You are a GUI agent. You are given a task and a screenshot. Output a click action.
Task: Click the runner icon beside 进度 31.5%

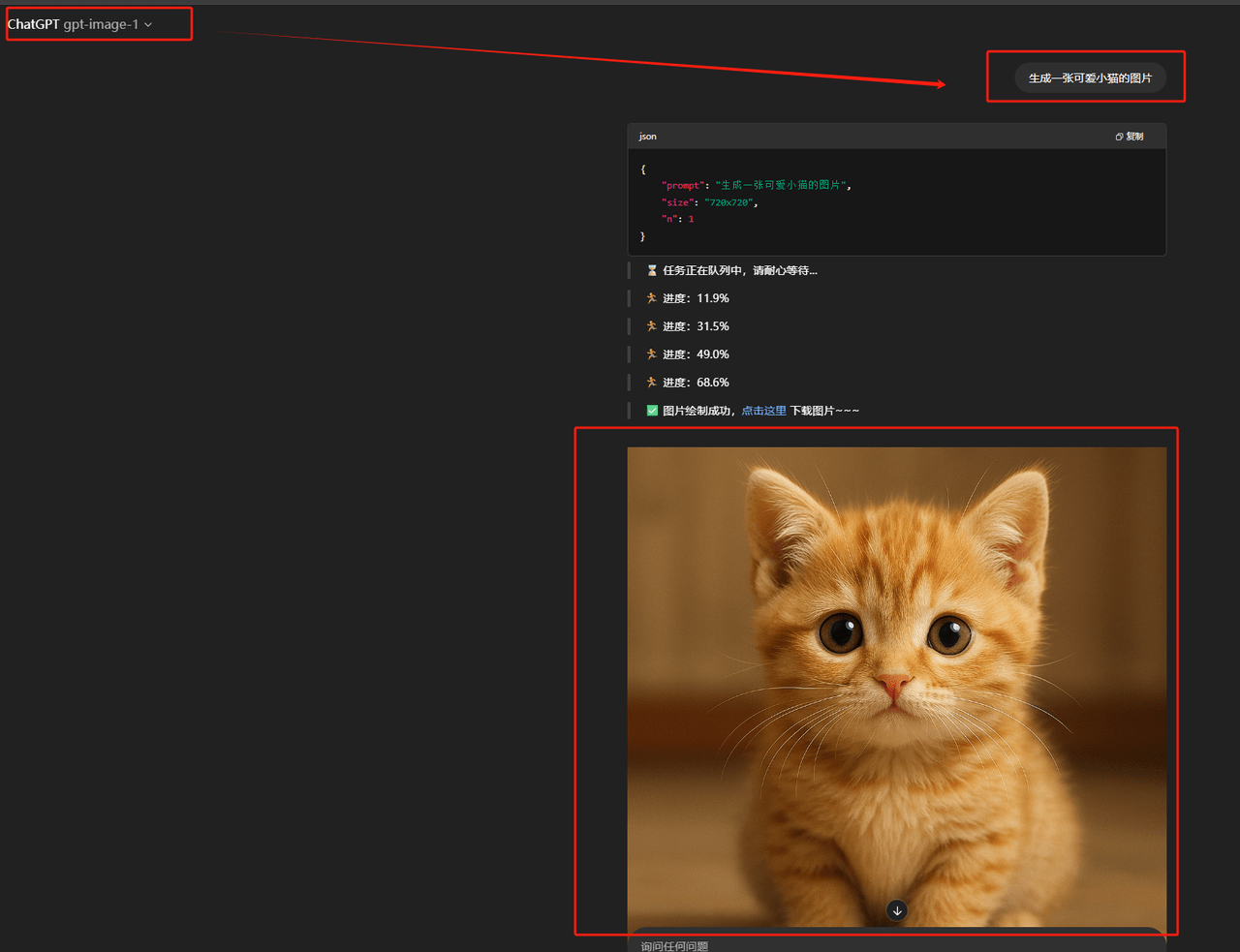point(652,326)
